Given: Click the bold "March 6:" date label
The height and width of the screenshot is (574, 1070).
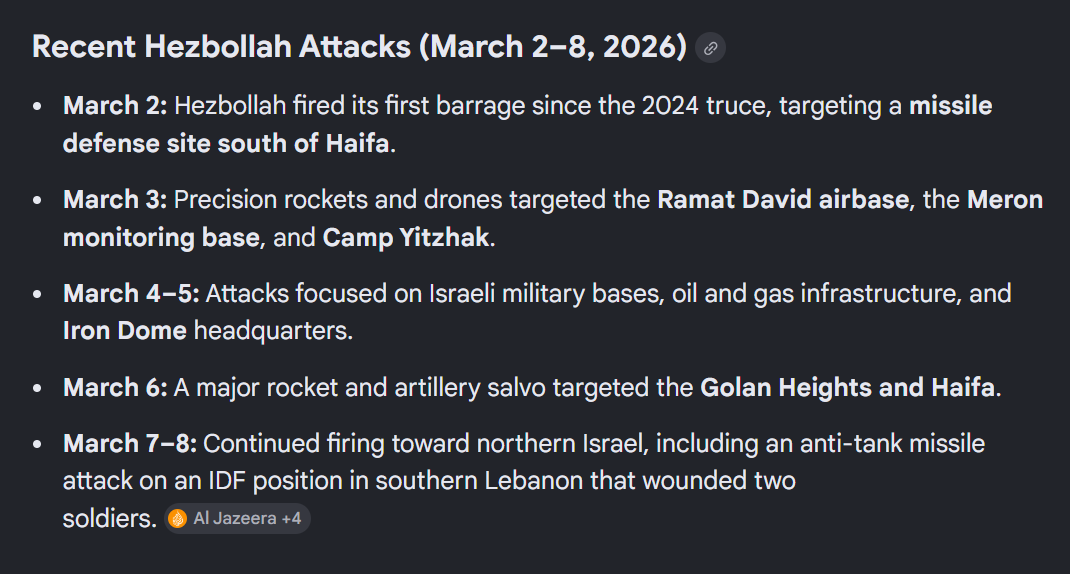Looking at the screenshot, I should [x=115, y=387].
